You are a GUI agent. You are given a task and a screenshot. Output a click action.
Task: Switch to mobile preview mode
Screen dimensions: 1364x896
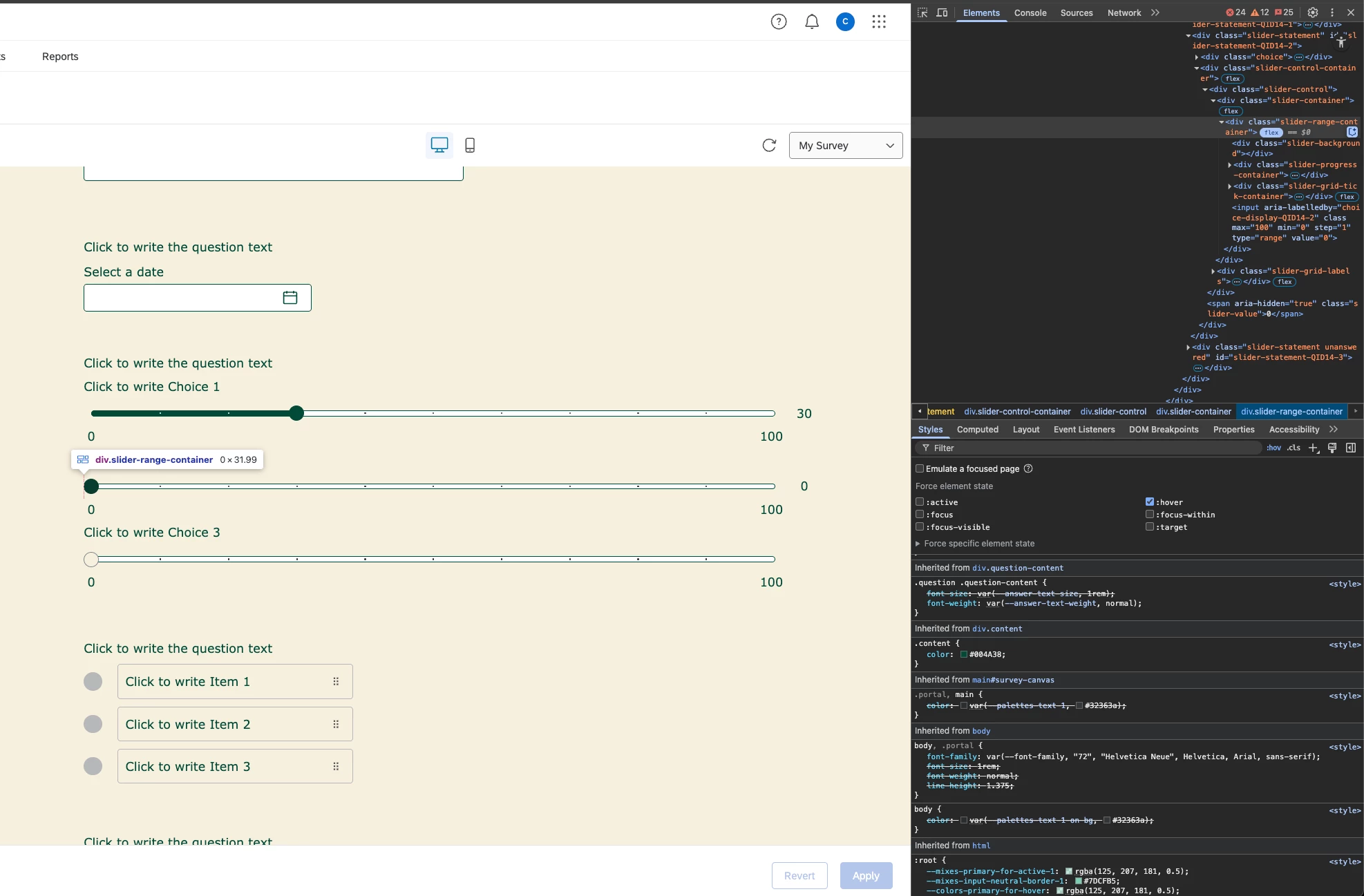point(470,145)
